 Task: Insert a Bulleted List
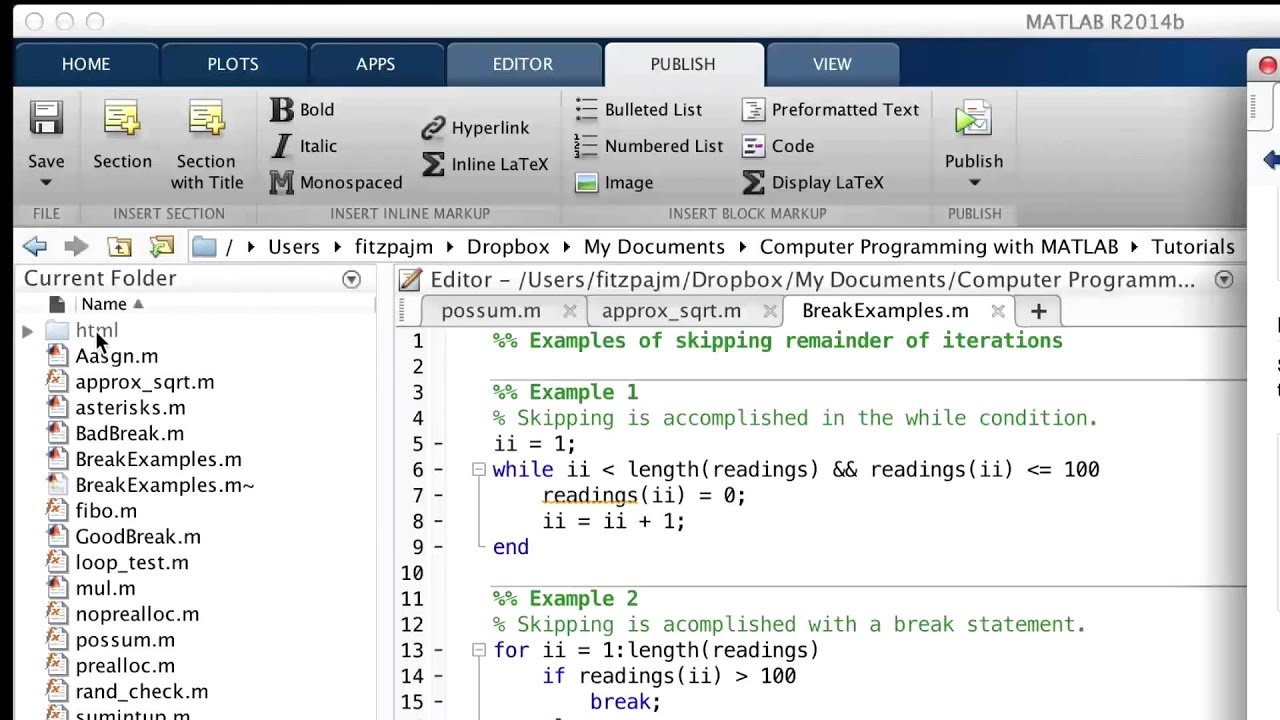pyautogui.click(x=639, y=110)
